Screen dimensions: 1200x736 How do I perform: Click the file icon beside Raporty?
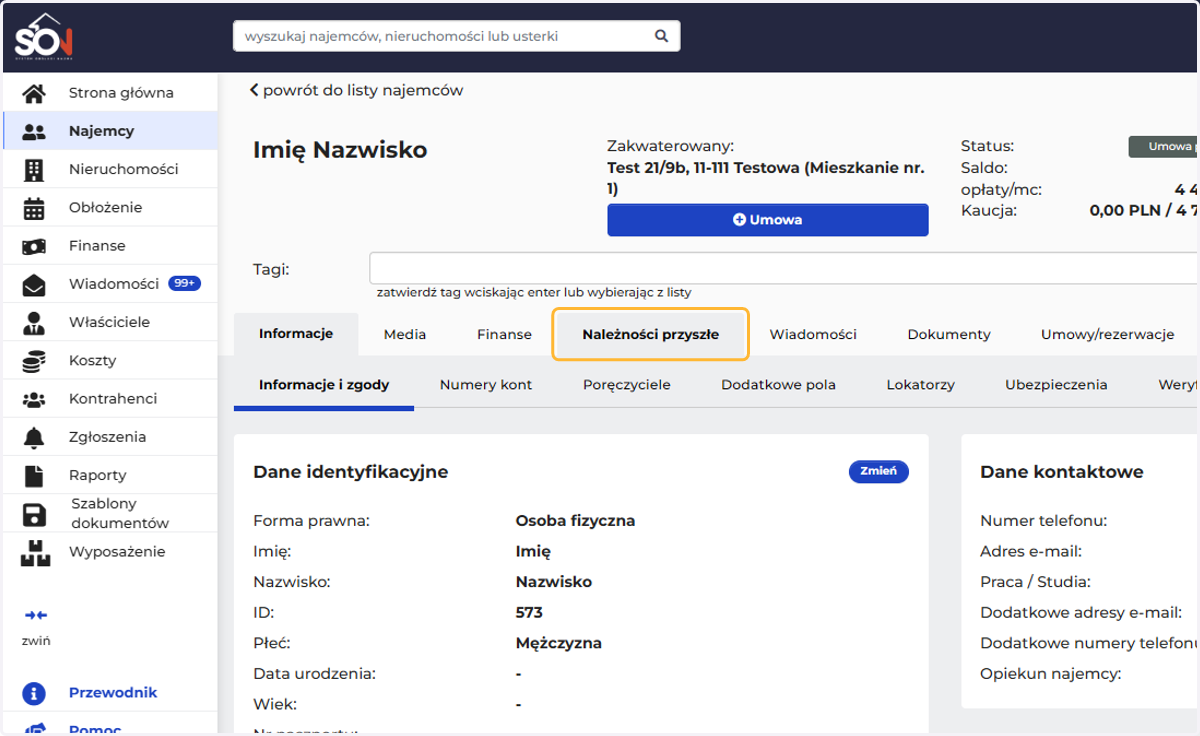tap(34, 476)
